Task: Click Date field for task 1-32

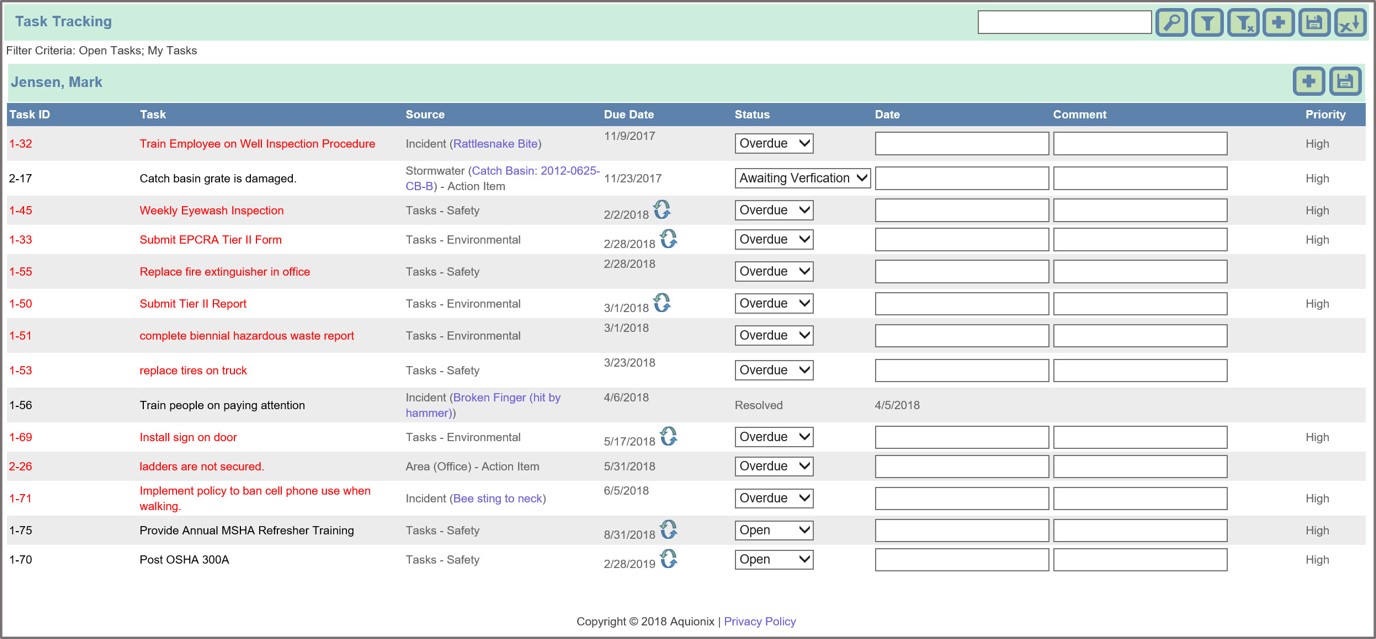Action: (x=962, y=143)
